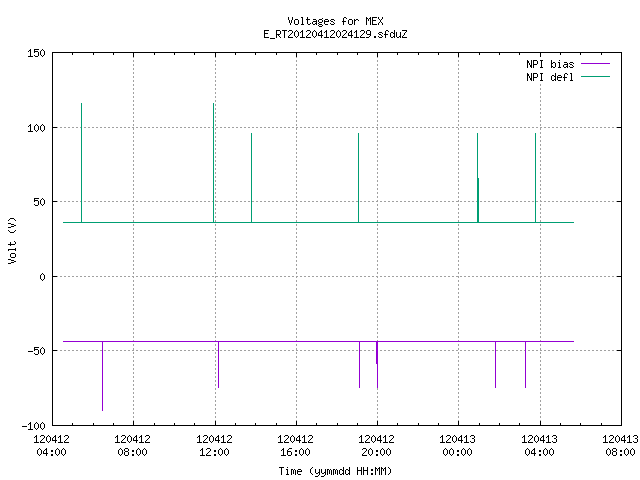Click the green defl spike near 19:00
Viewport: 640px width, 480px height.
point(358,178)
